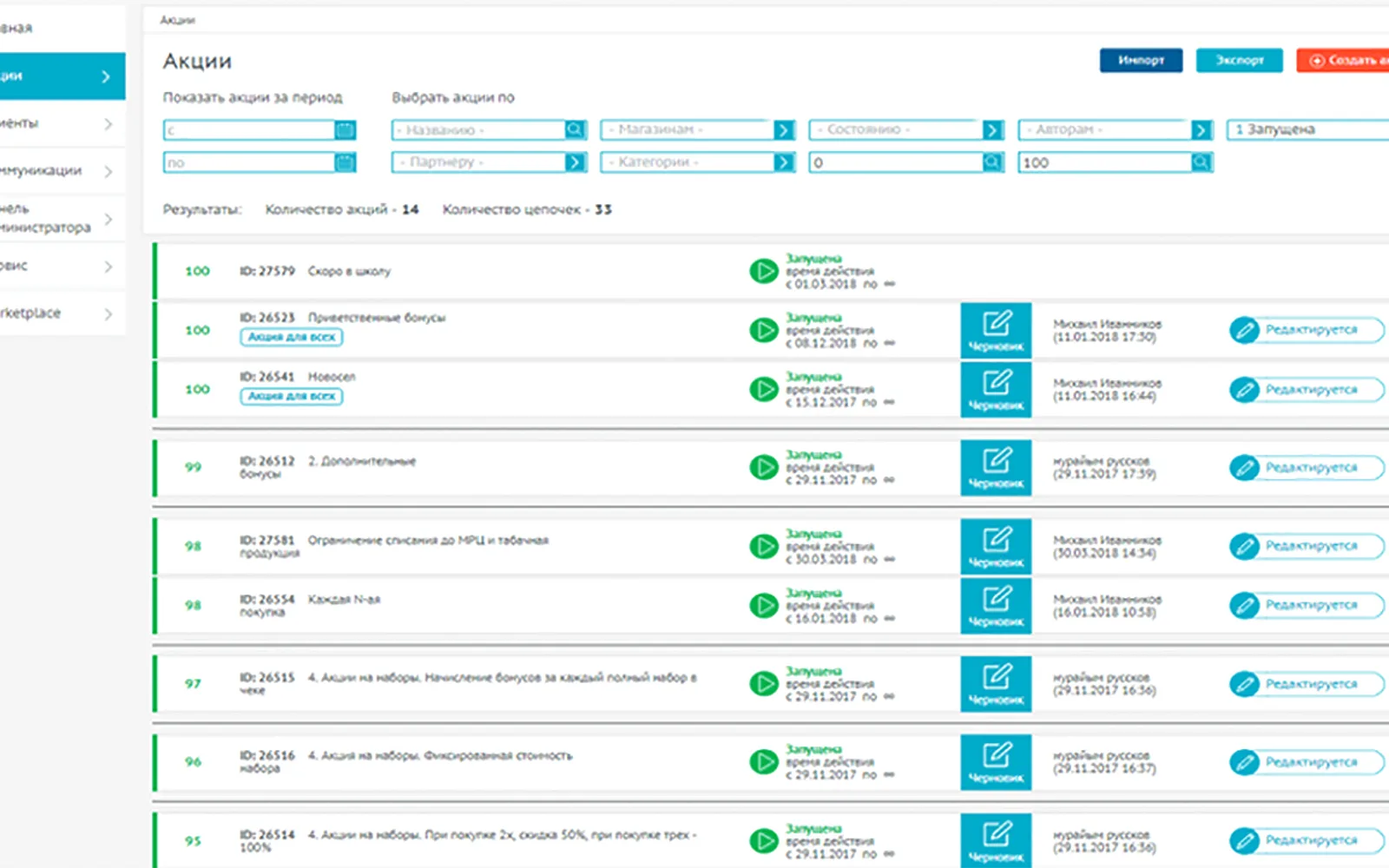Viewport: 1389px width, 868px height.
Task: Open the Сервис sidebar menu item
Action: (x=63, y=266)
